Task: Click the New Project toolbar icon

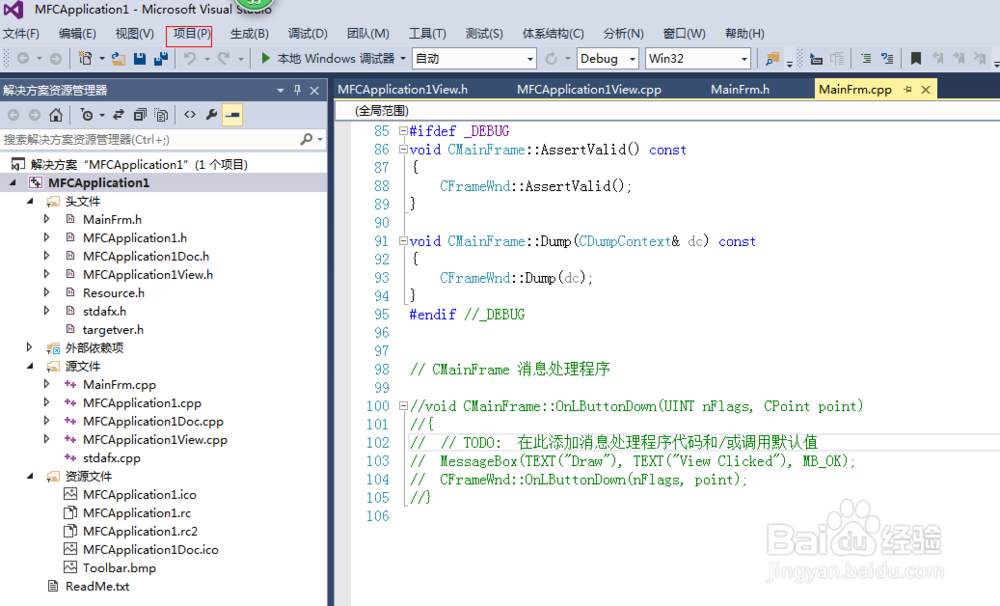Action: point(85,59)
